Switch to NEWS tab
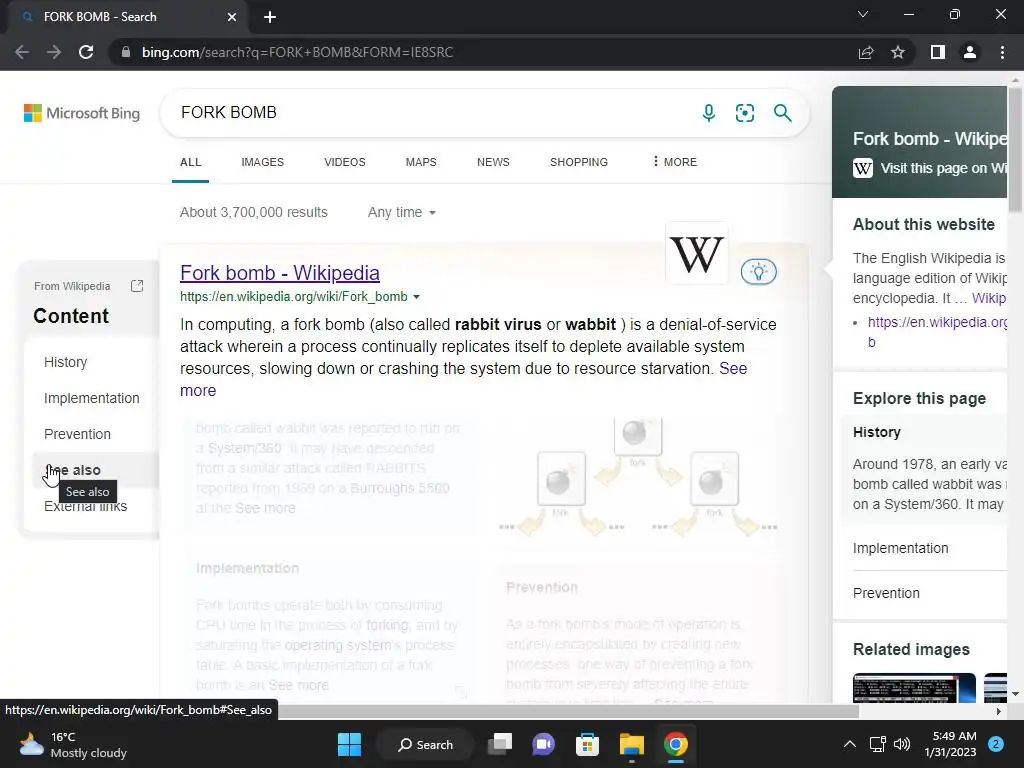 click(x=493, y=162)
